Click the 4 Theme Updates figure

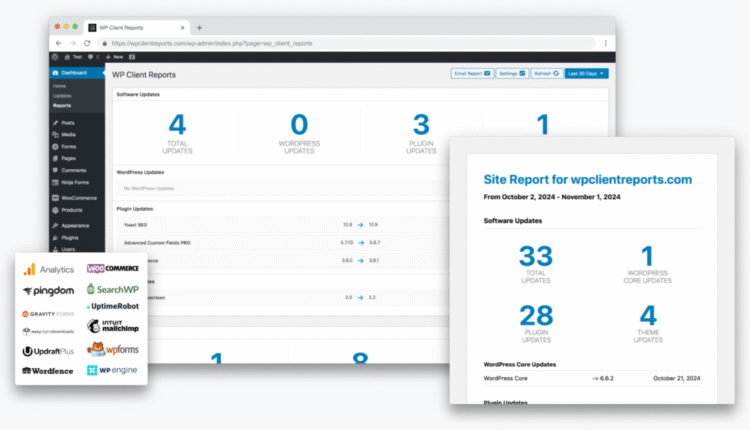648,316
